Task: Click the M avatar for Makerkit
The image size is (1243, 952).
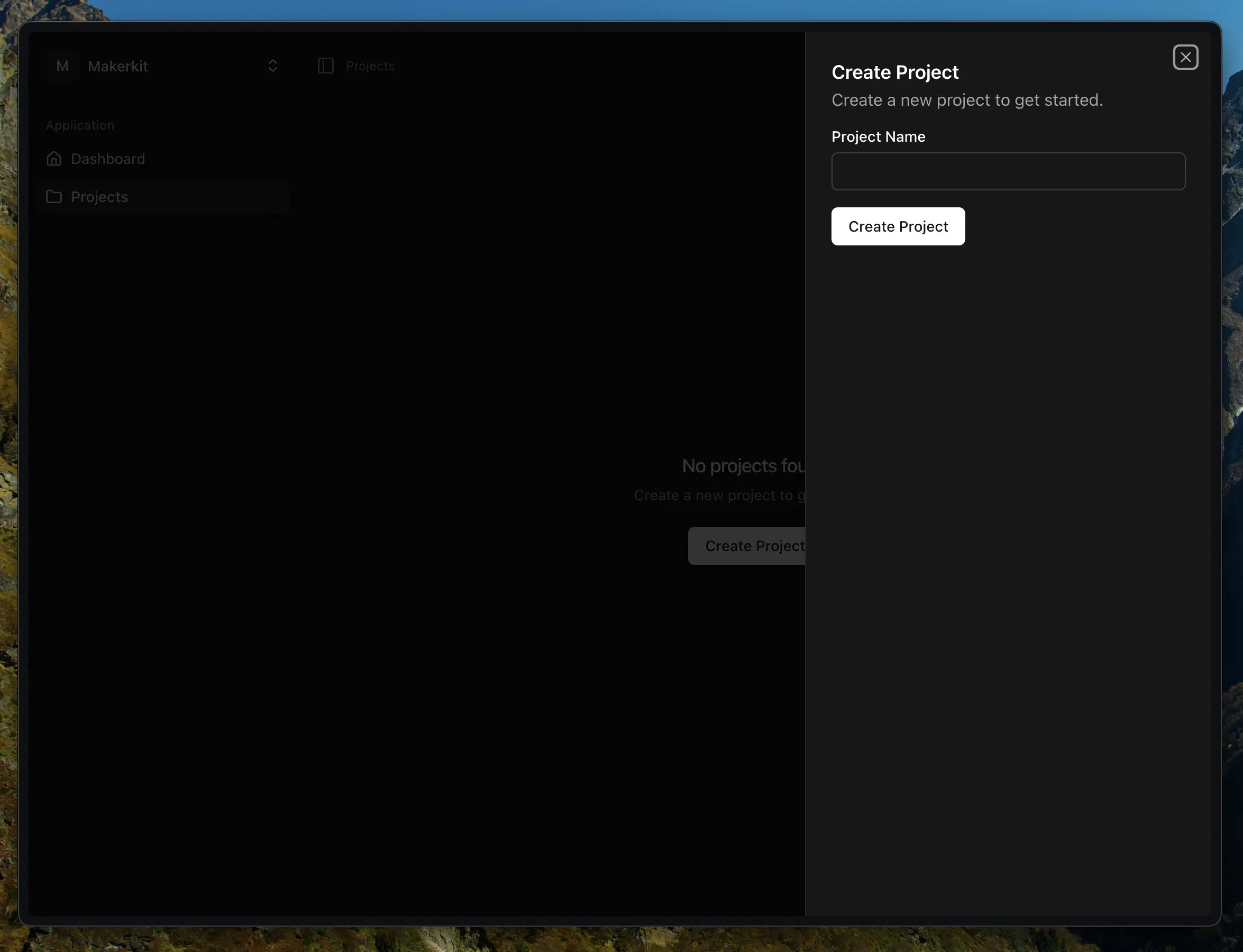Action: [x=62, y=66]
